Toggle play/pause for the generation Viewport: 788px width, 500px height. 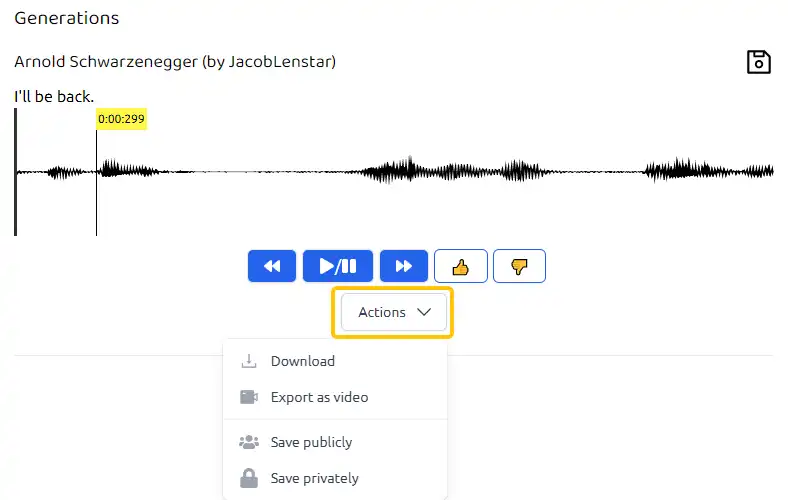pos(338,266)
